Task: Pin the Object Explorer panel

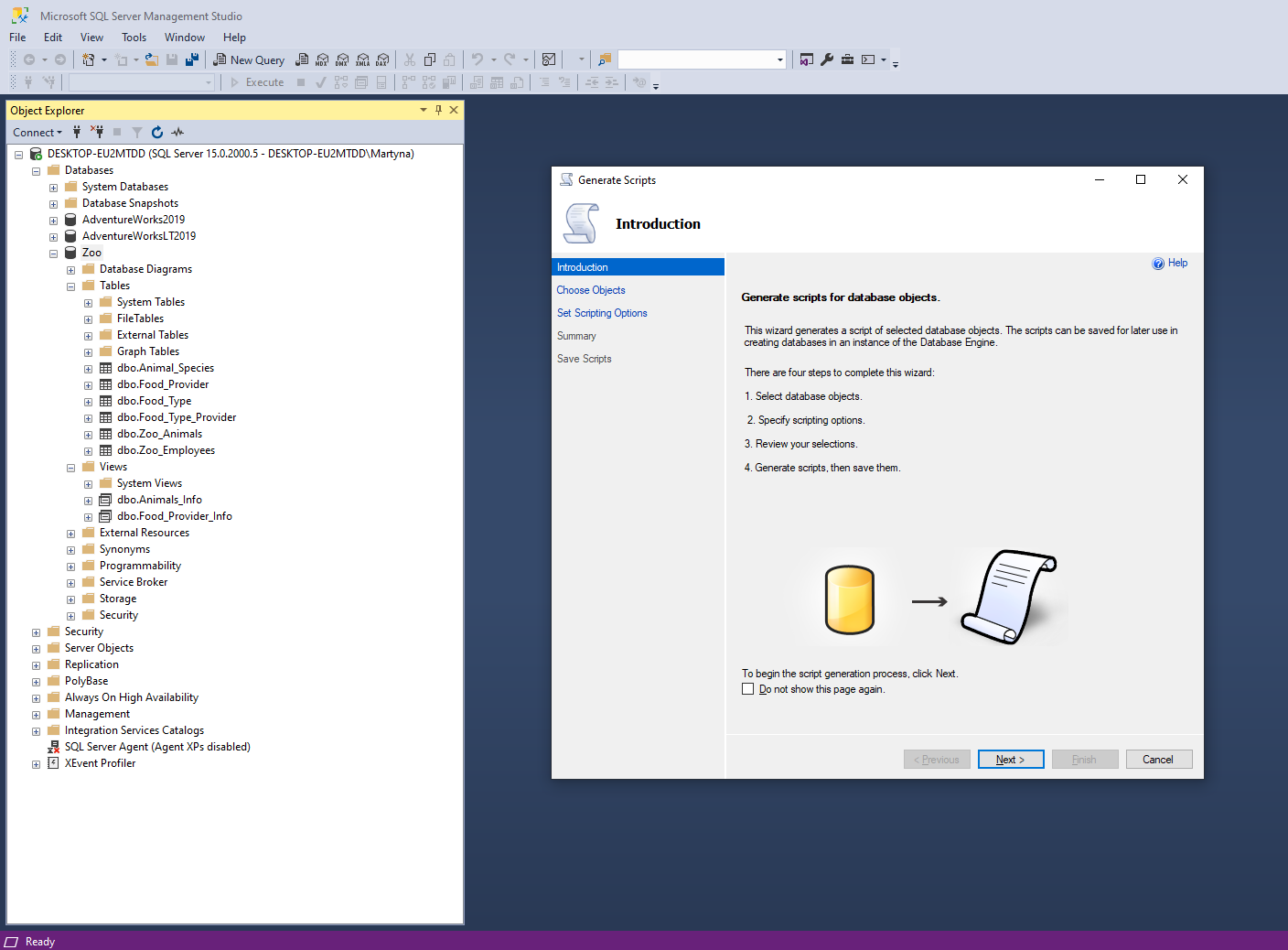Action: [x=438, y=110]
